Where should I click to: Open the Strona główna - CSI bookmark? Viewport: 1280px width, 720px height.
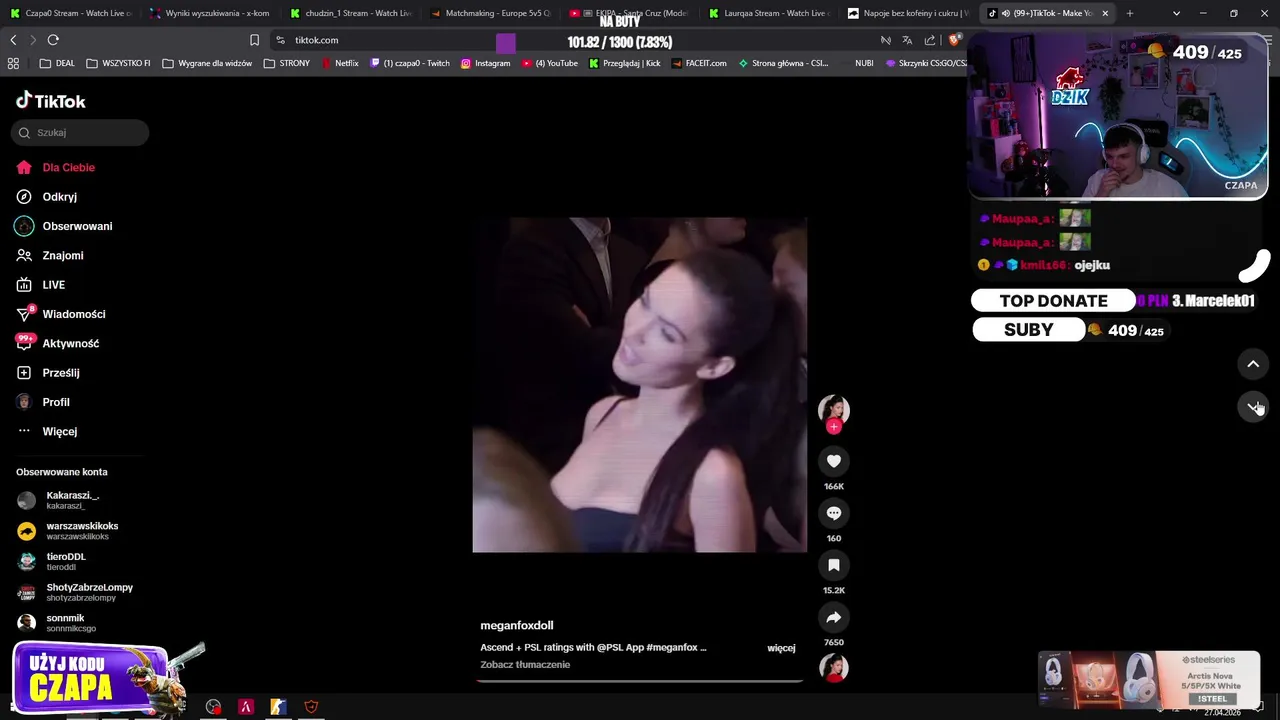783,63
